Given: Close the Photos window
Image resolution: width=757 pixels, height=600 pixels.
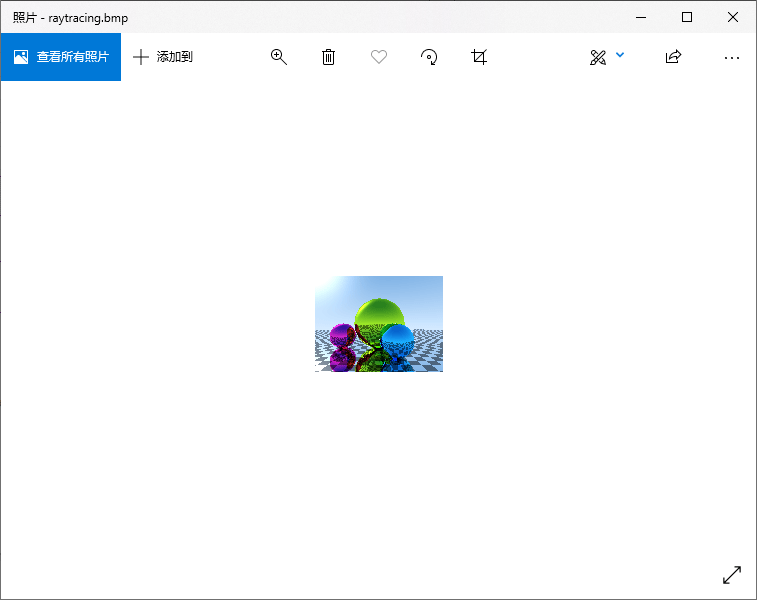Looking at the screenshot, I should (733, 17).
